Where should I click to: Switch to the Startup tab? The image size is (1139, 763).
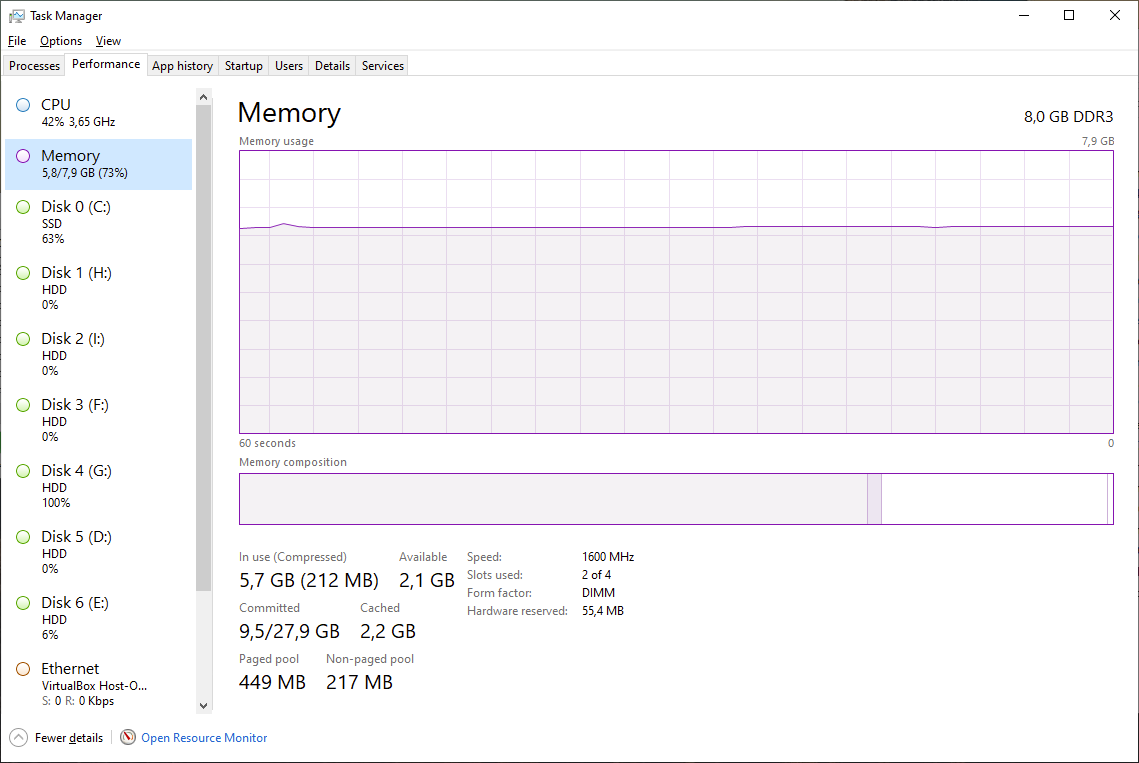tap(244, 66)
